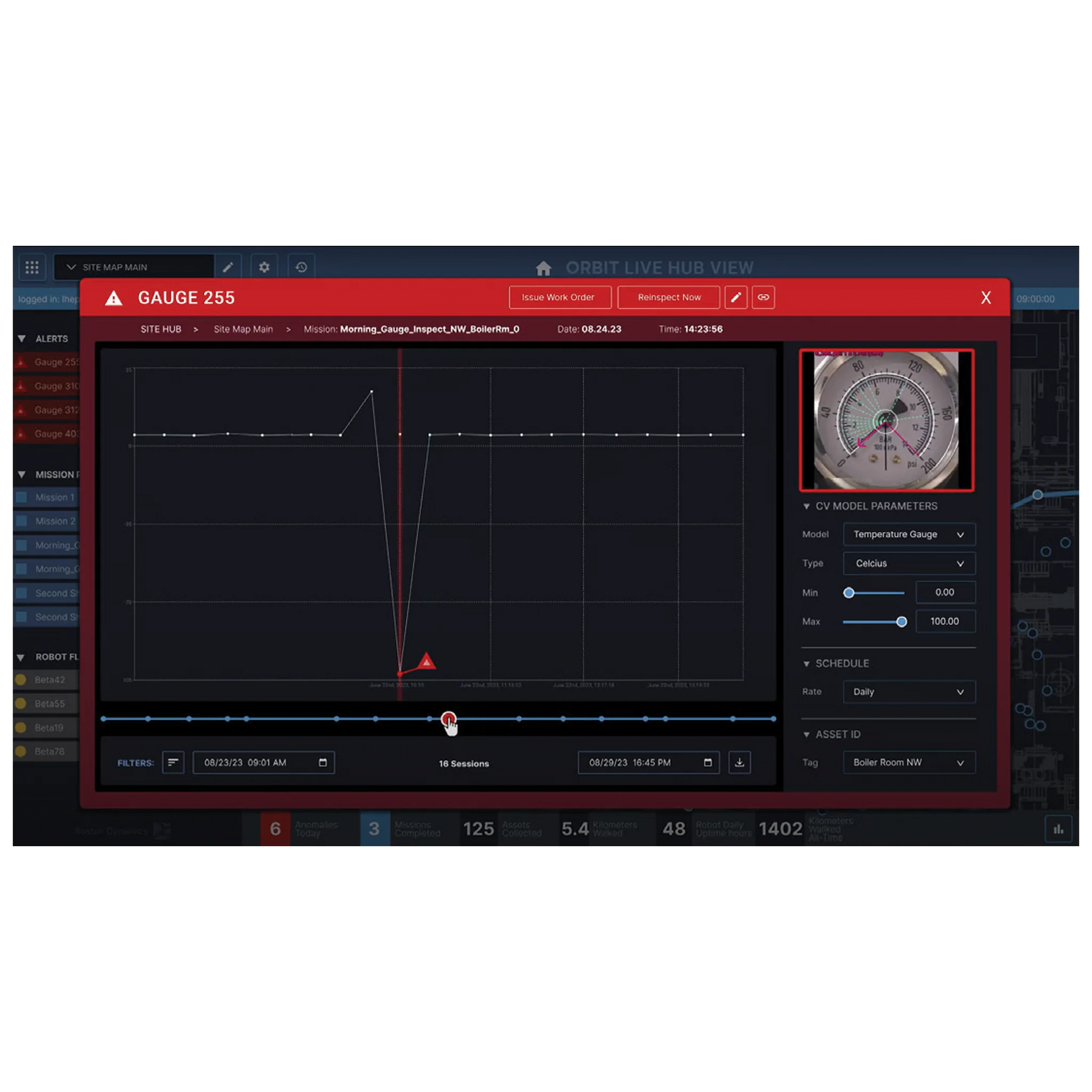Open the history clock icon
The width and height of the screenshot is (1092, 1092).
[x=301, y=267]
